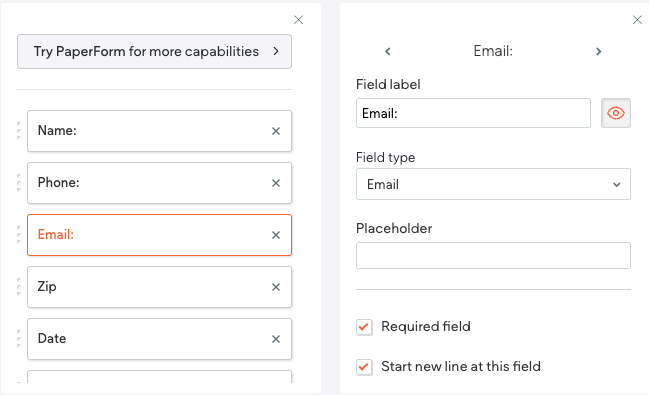The height and width of the screenshot is (395, 649).
Task: Click the Placeholder input box
Action: coord(493,255)
